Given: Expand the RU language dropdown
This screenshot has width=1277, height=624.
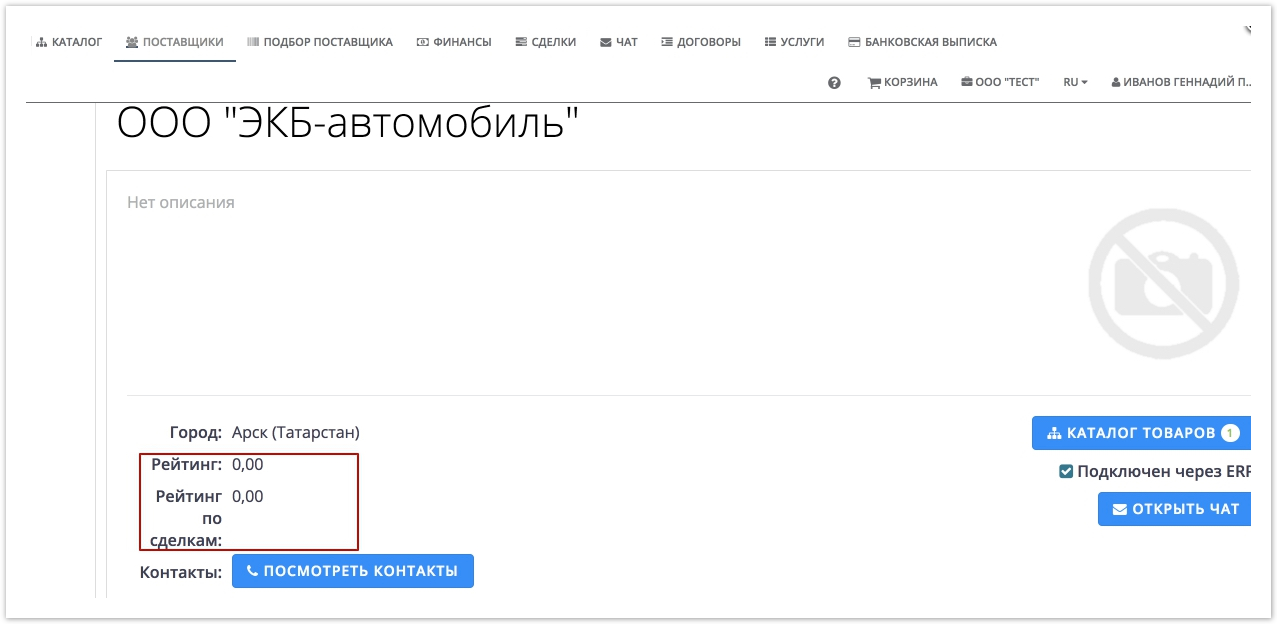Looking at the screenshot, I should click(1076, 82).
